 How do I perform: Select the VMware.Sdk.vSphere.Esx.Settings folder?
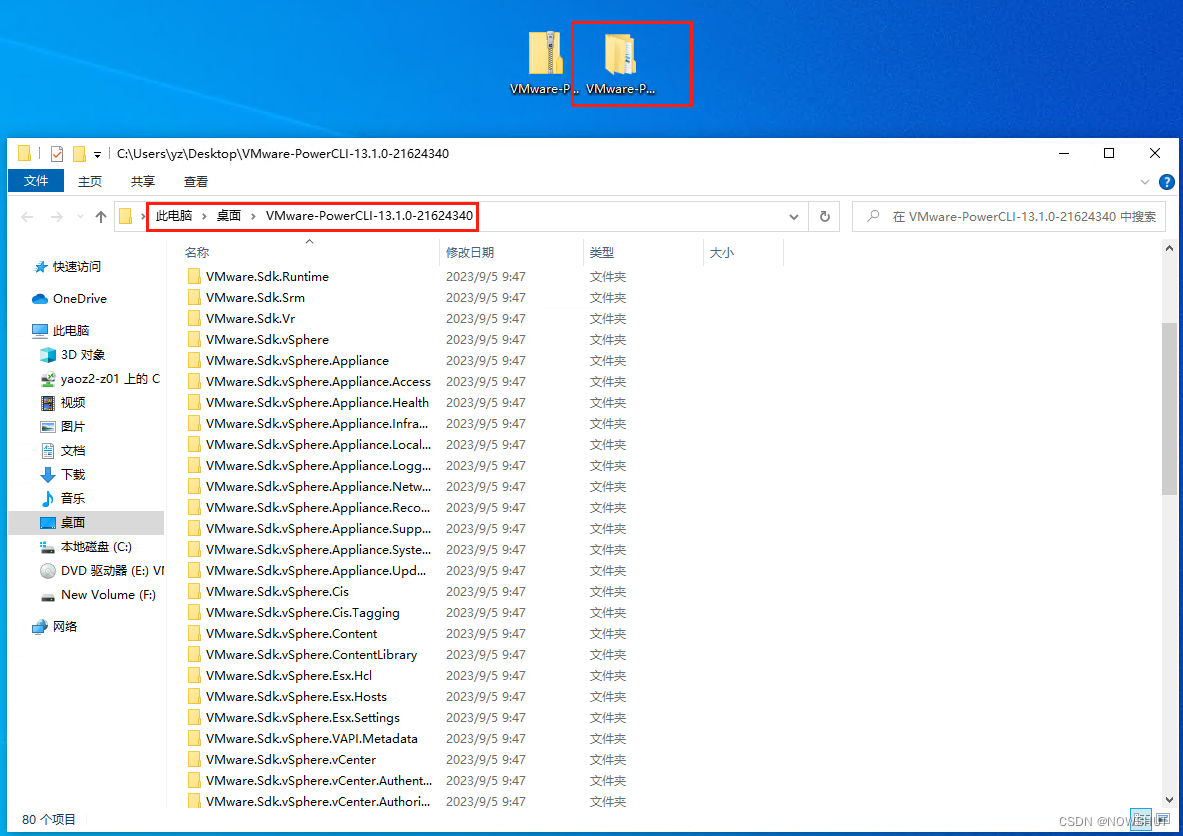(303, 718)
